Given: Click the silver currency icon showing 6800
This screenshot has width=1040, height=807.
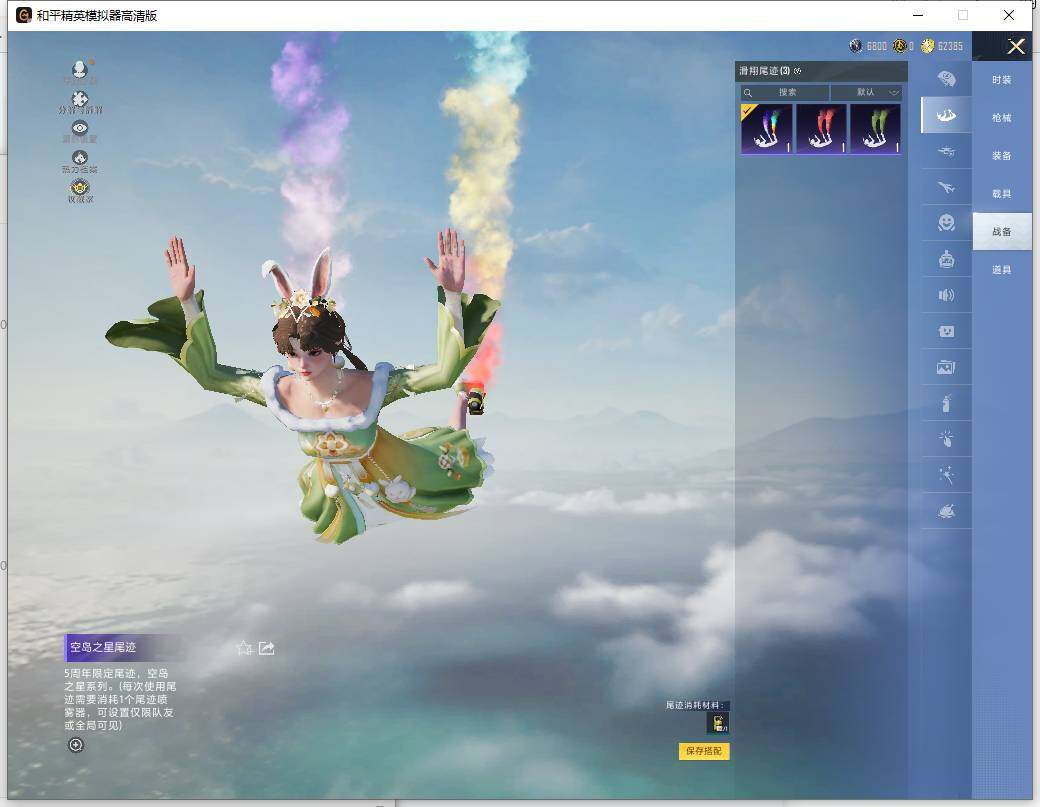Looking at the screenshot, I should pyautogui.click(x=856, y=46).
